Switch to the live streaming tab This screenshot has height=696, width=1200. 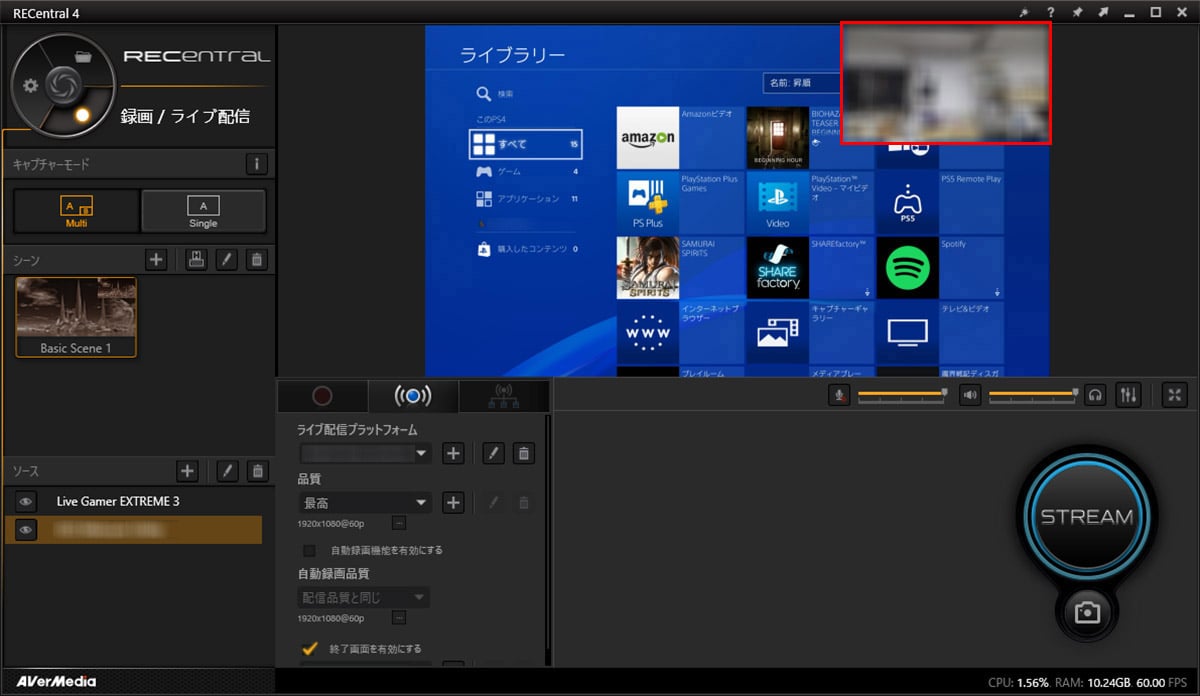pyautogui.click(x=413, y=396)
